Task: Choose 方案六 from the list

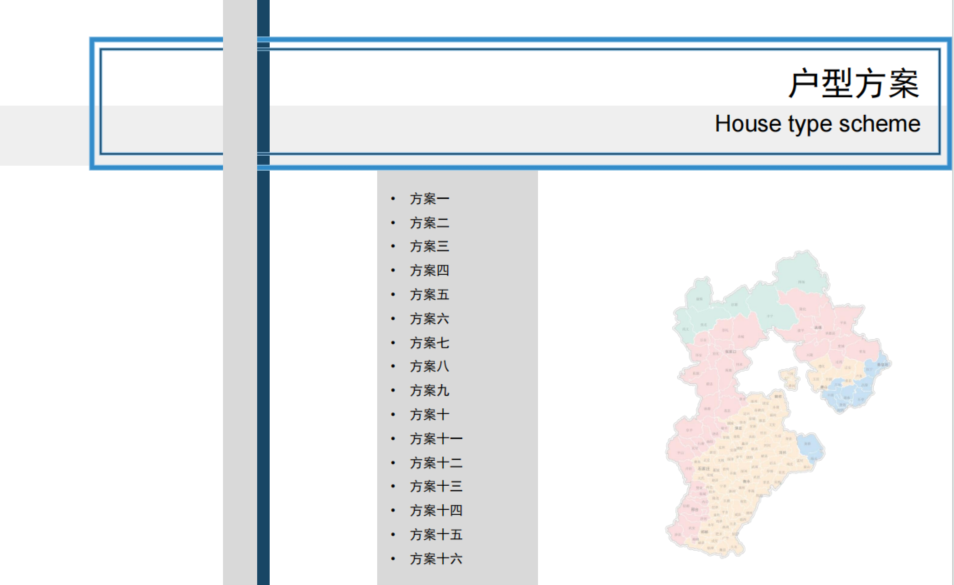Action: [429, 319]
